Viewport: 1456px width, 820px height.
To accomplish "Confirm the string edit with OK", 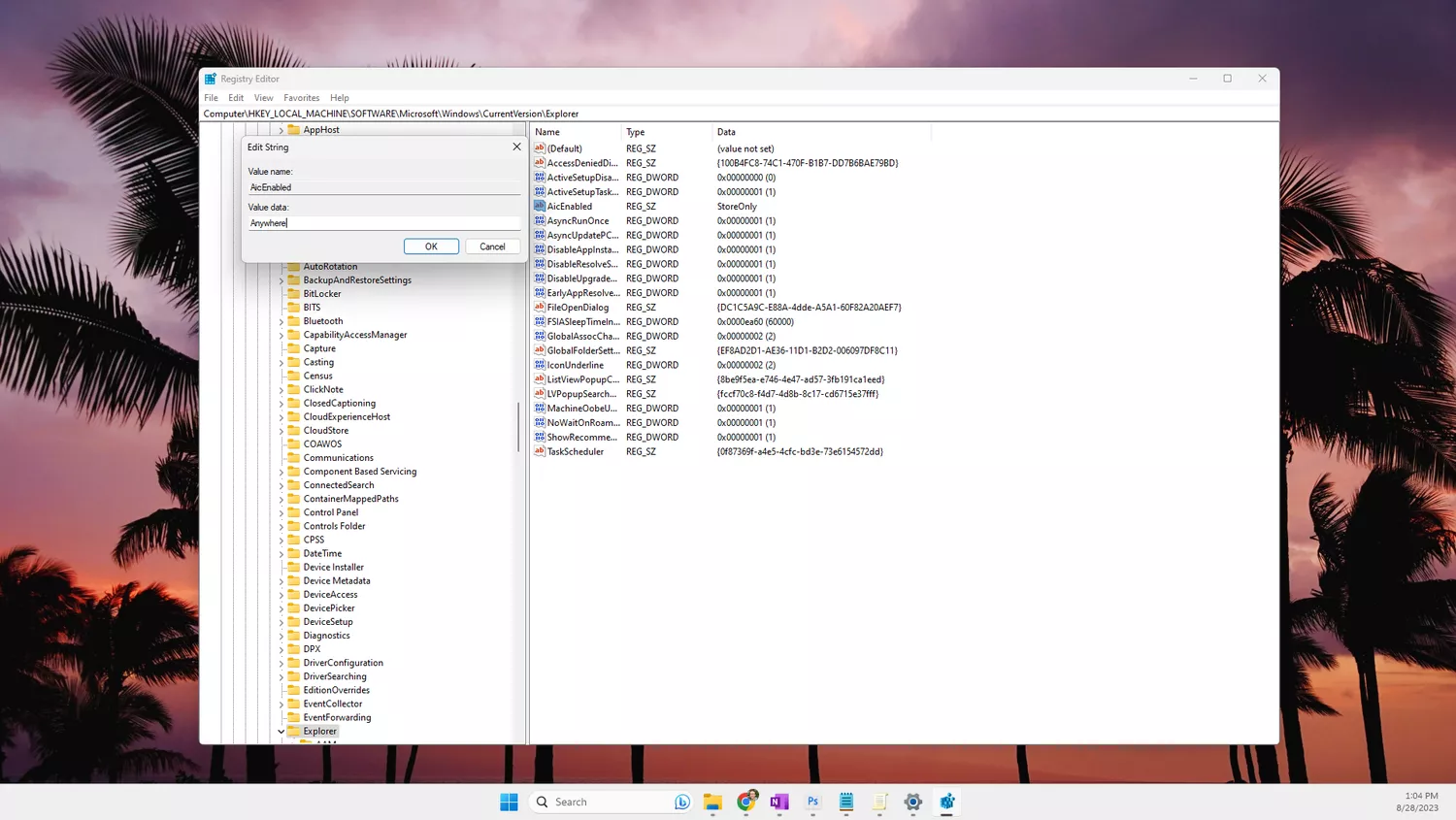I will pos(431,246).
